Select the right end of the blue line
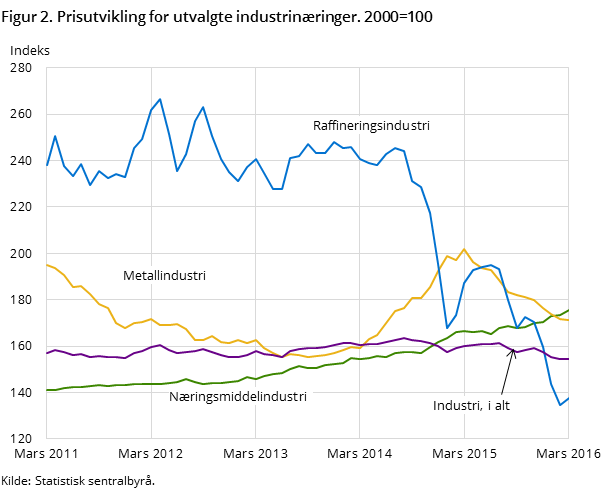 pos(568,398)
